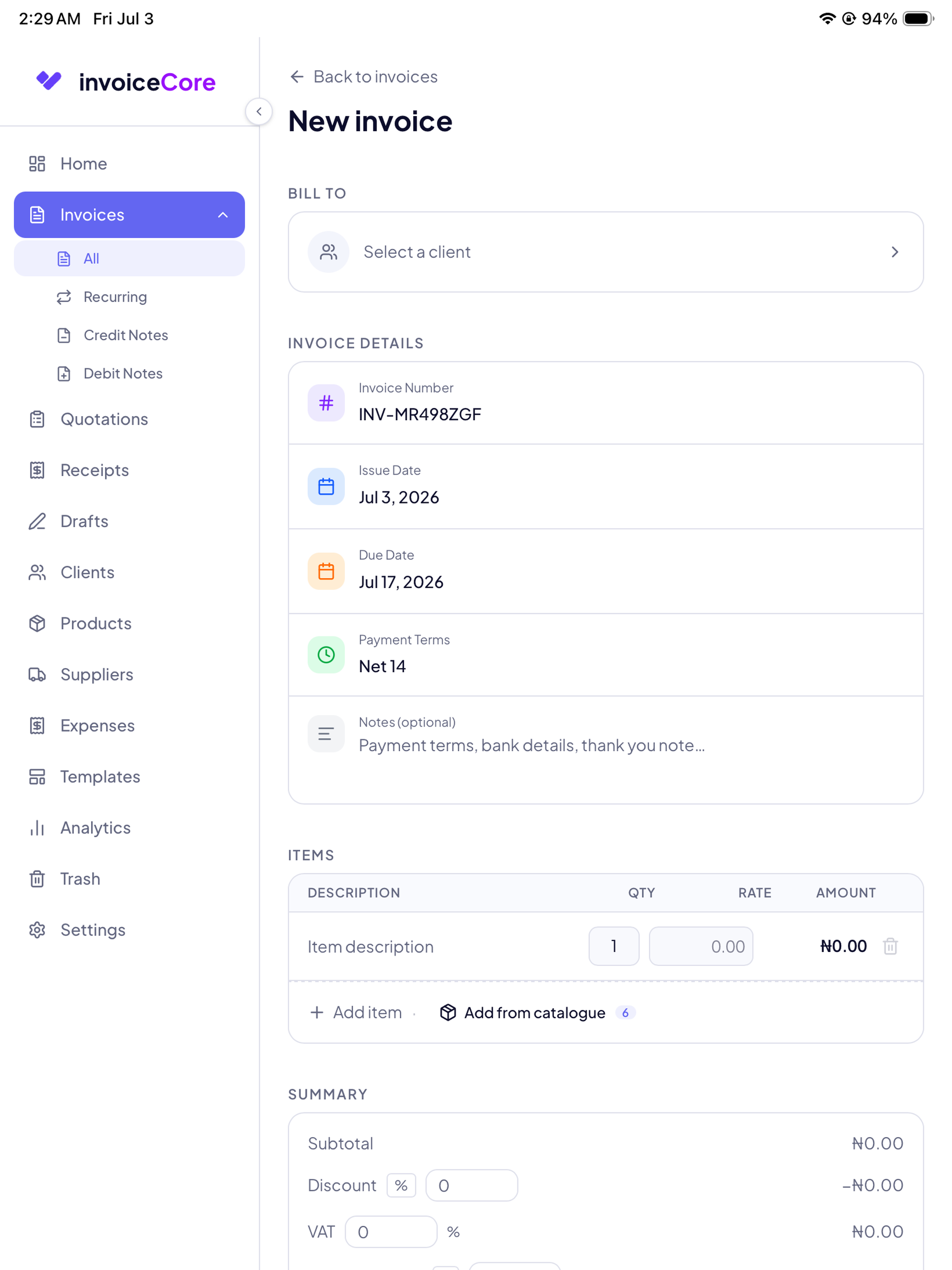Viewport: 952px width, 1270px height.
Task: Open the Templates page
Action: click(129, 777)
